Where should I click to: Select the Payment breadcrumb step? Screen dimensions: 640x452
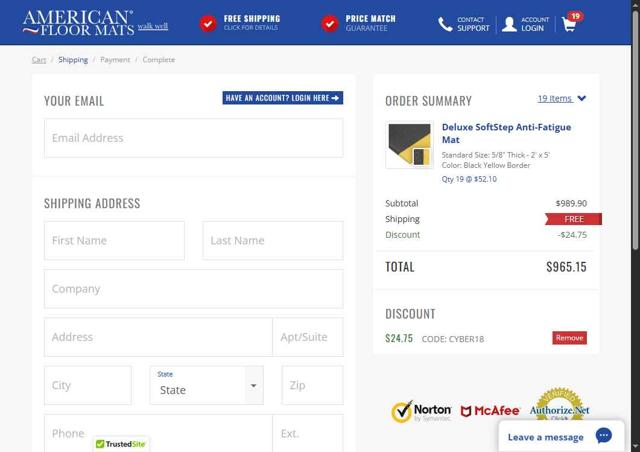click(x=115, y=60)
